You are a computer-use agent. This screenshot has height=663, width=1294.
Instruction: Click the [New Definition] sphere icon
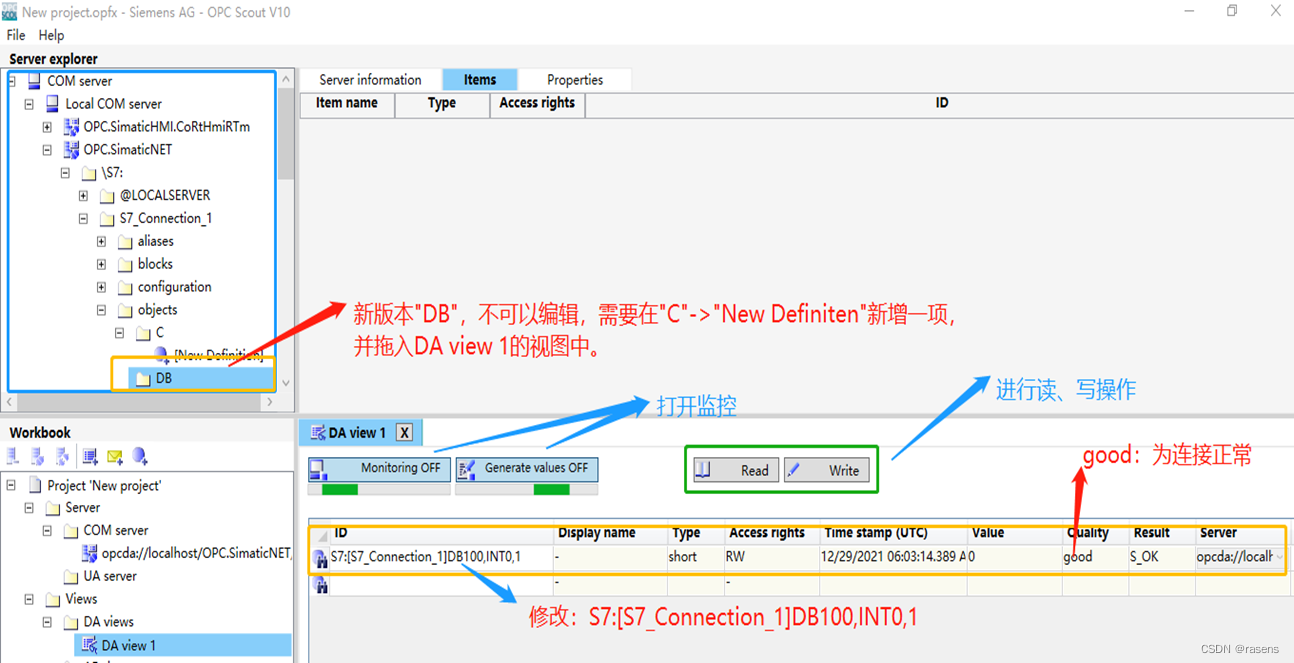(162, 354)
